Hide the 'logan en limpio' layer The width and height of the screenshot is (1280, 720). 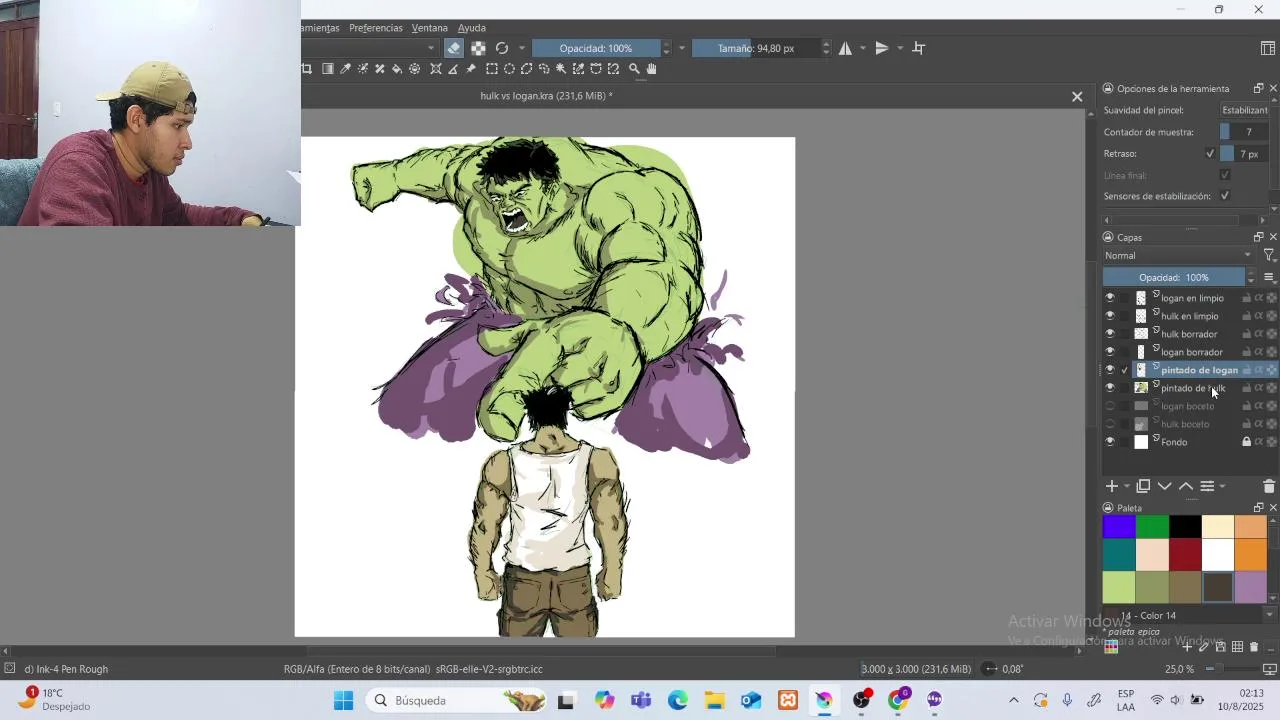point(1110,298)
